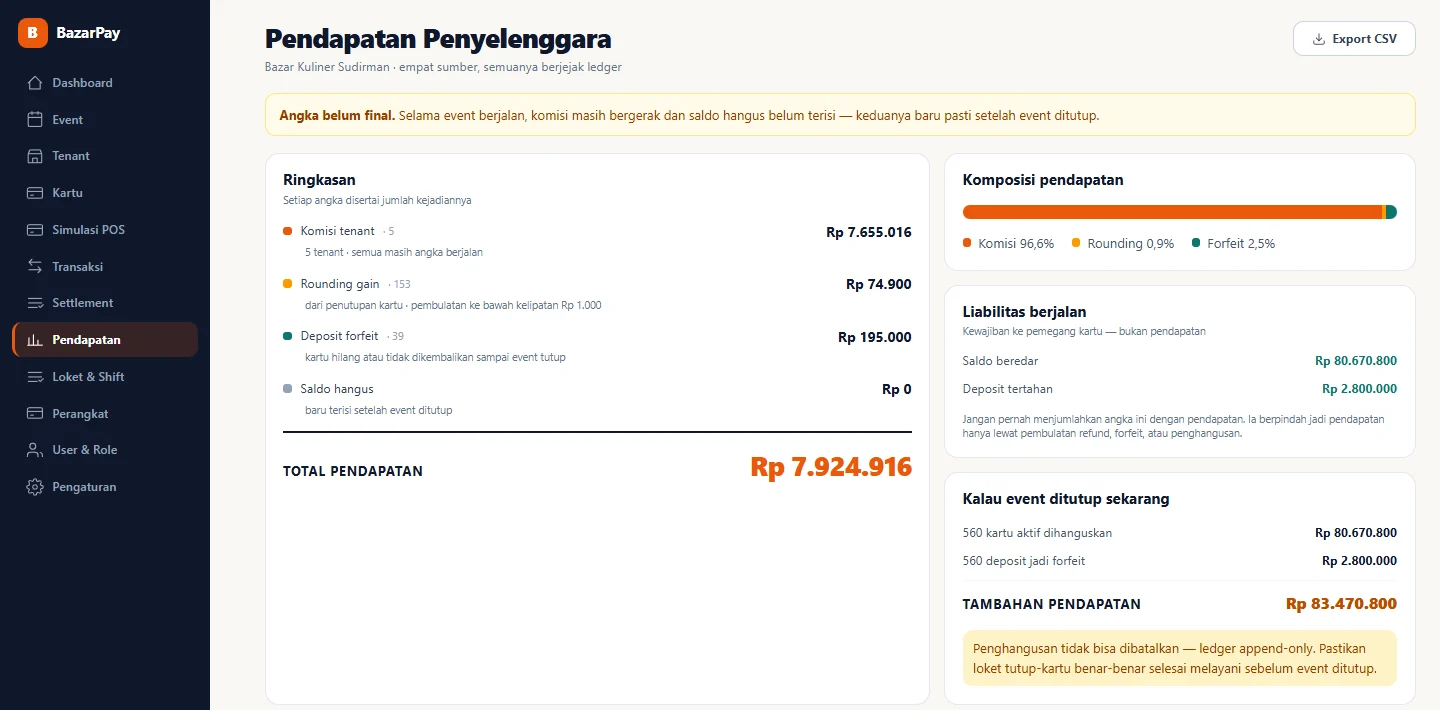
Task: Click the green Rp 2.800.000 liability value
Action: (x=1359, y=389)
